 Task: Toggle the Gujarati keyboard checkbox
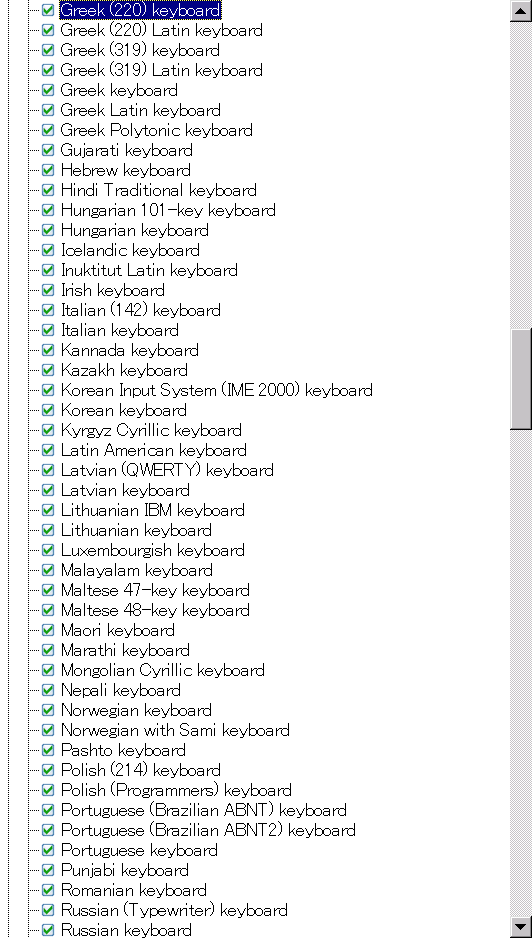48,150
